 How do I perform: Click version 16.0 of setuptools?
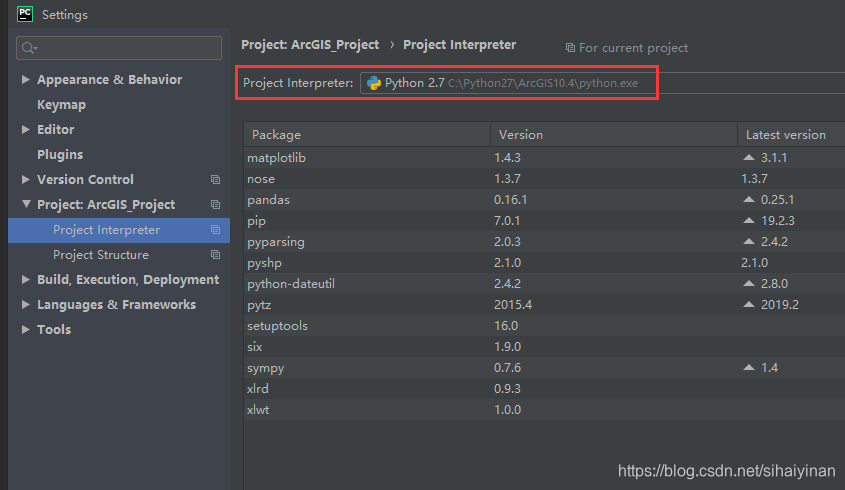[x=506, y=326]
